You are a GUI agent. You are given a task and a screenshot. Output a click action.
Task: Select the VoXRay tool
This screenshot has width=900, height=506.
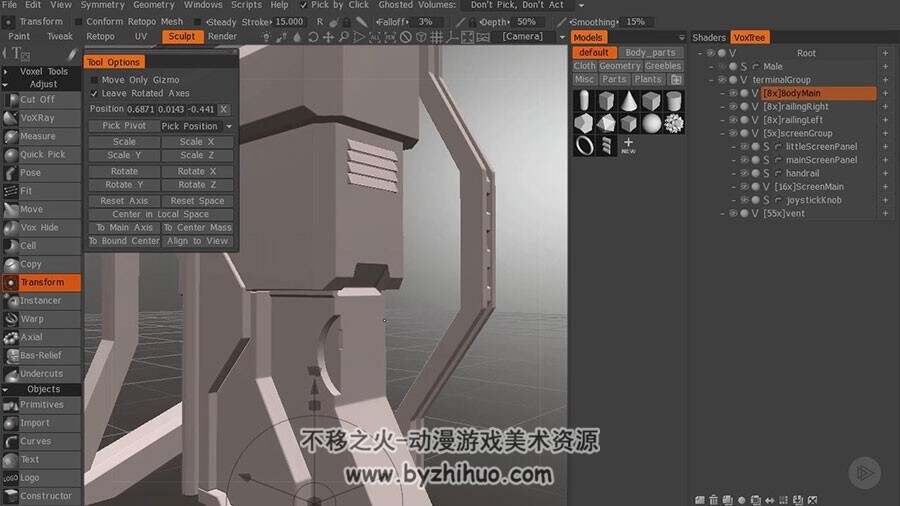point(40,118)
